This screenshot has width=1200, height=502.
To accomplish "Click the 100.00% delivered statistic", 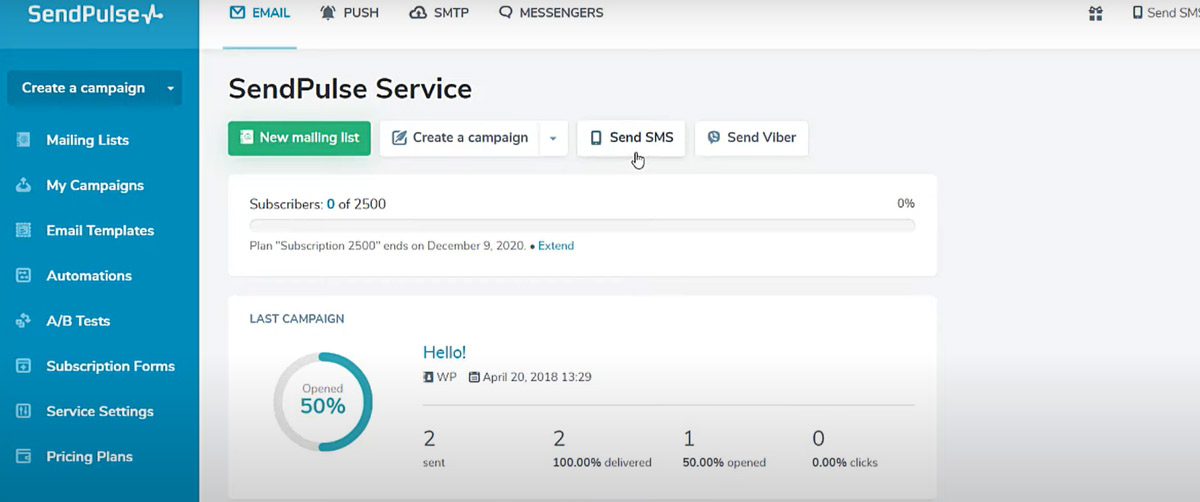I will (x=602, y=448).
